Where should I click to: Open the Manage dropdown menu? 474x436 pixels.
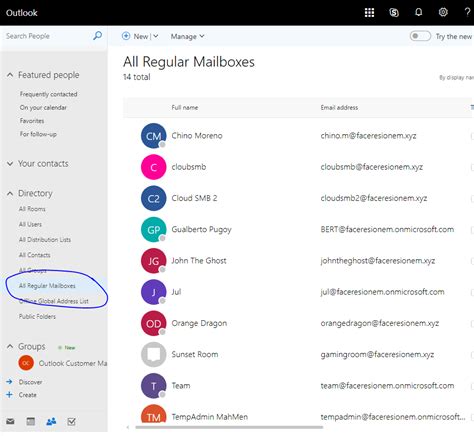click(x=187, y=36)
